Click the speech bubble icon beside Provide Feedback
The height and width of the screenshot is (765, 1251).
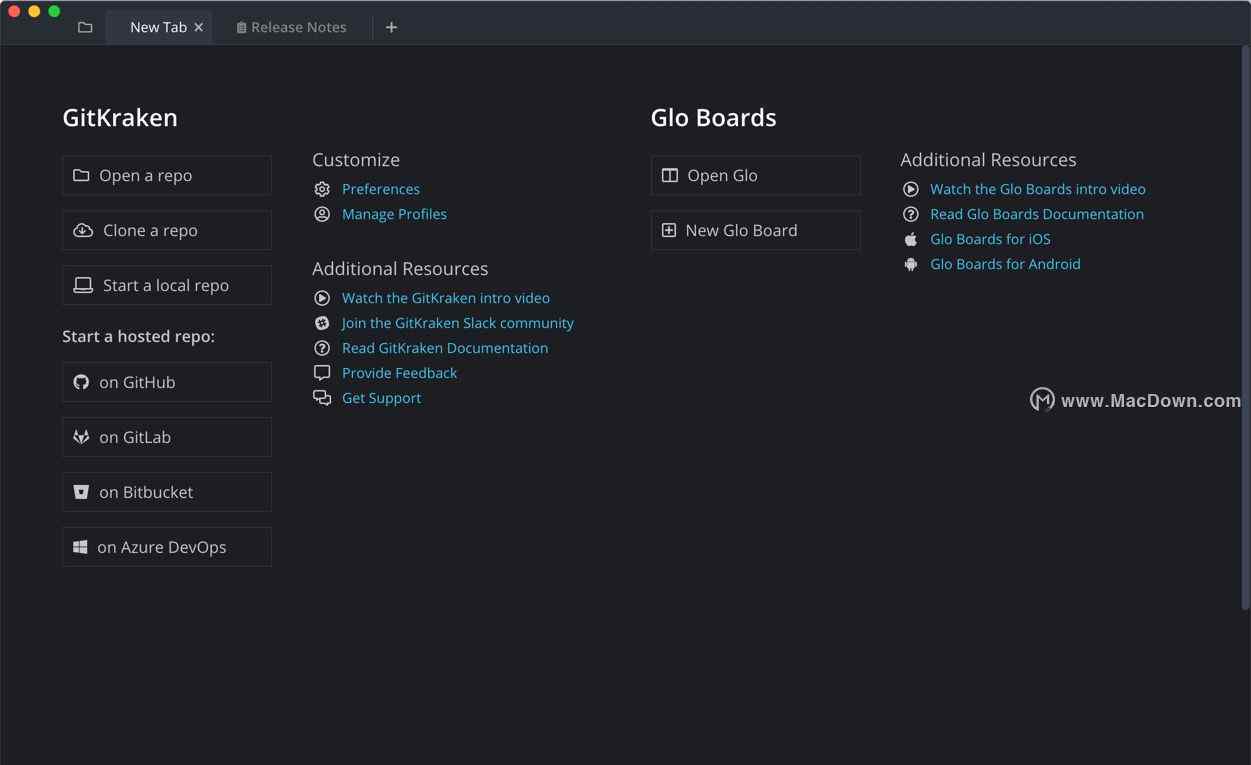point(322,373)
